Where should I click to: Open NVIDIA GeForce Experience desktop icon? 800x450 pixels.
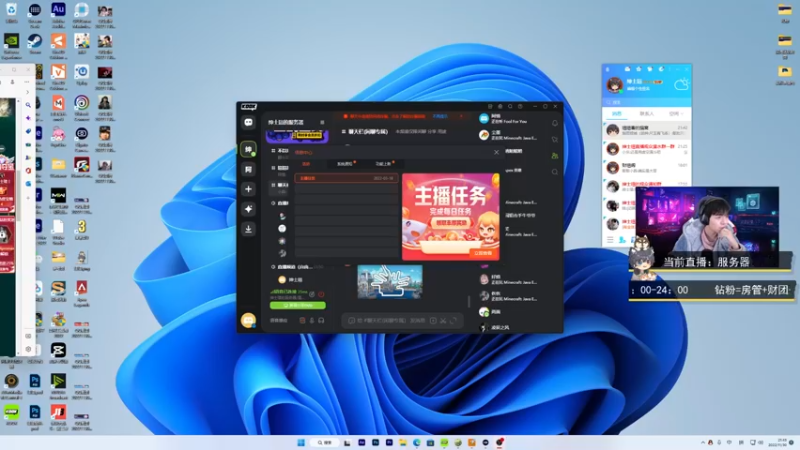point(11,46)
